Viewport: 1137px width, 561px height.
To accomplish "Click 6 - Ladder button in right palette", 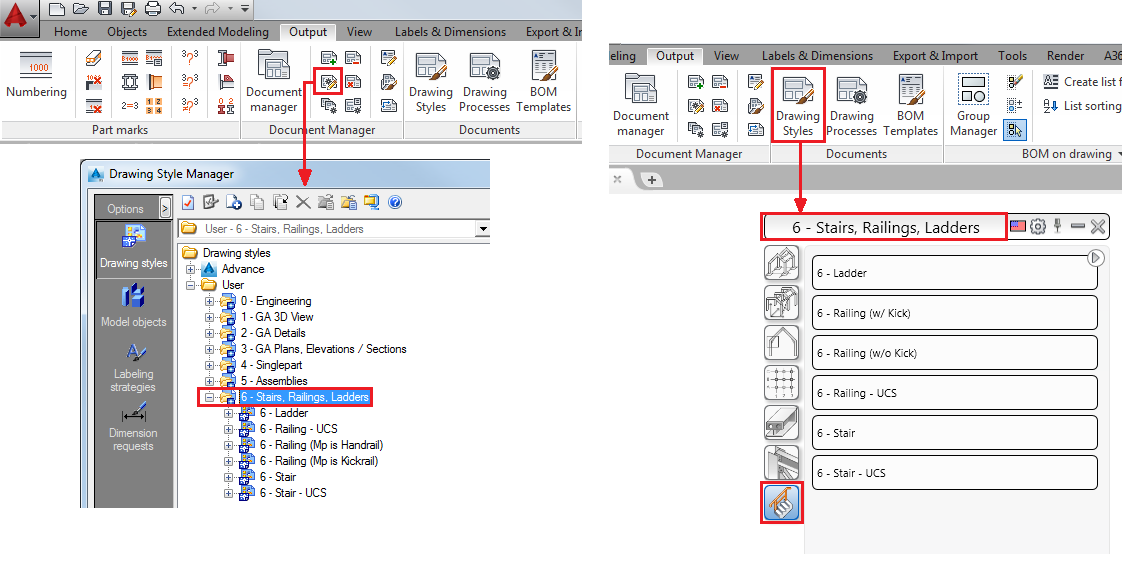I will click(x=954, y=273).
